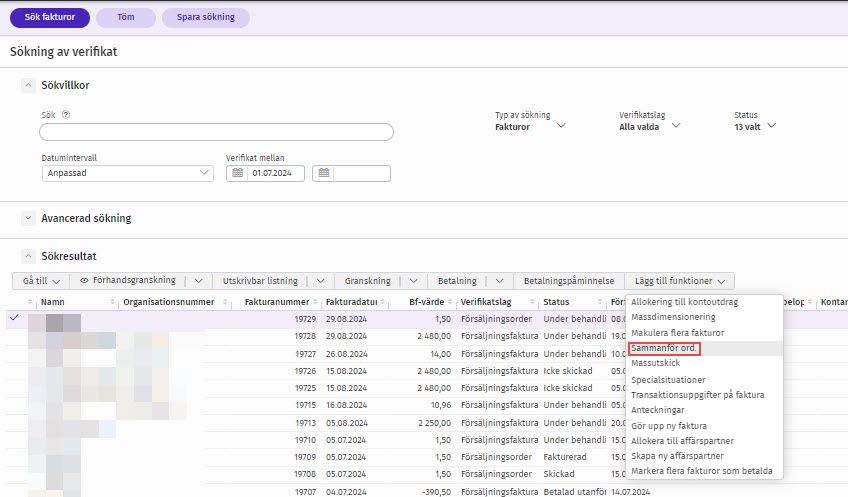
Task: Click invoice number 19710 cell
Action: pyautogui.click(x=305, y=440)
